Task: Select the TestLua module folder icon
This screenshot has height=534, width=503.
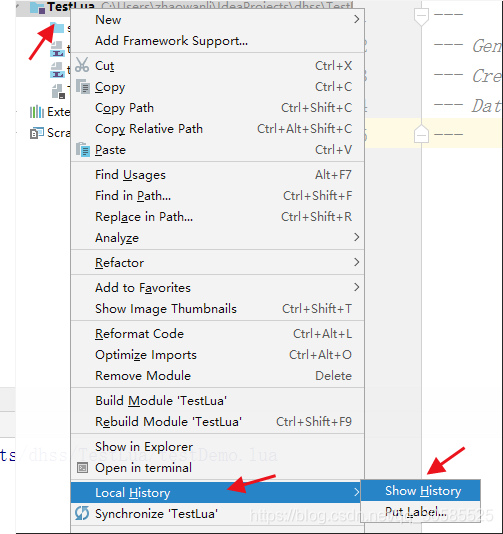Action: point(37,8)
